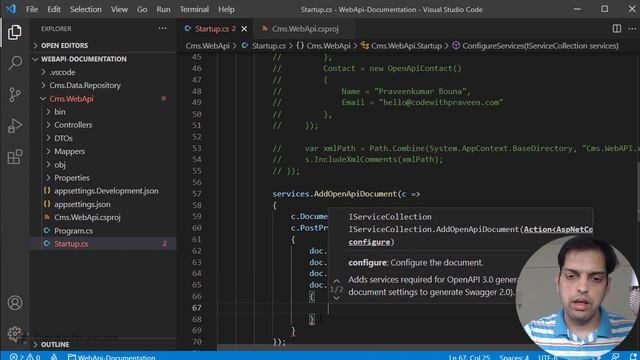Image resolution: width=640 pixels, height=360 pixels.
Task: Click errors and warnings status bar indicator
Action: tap(25, 357)
